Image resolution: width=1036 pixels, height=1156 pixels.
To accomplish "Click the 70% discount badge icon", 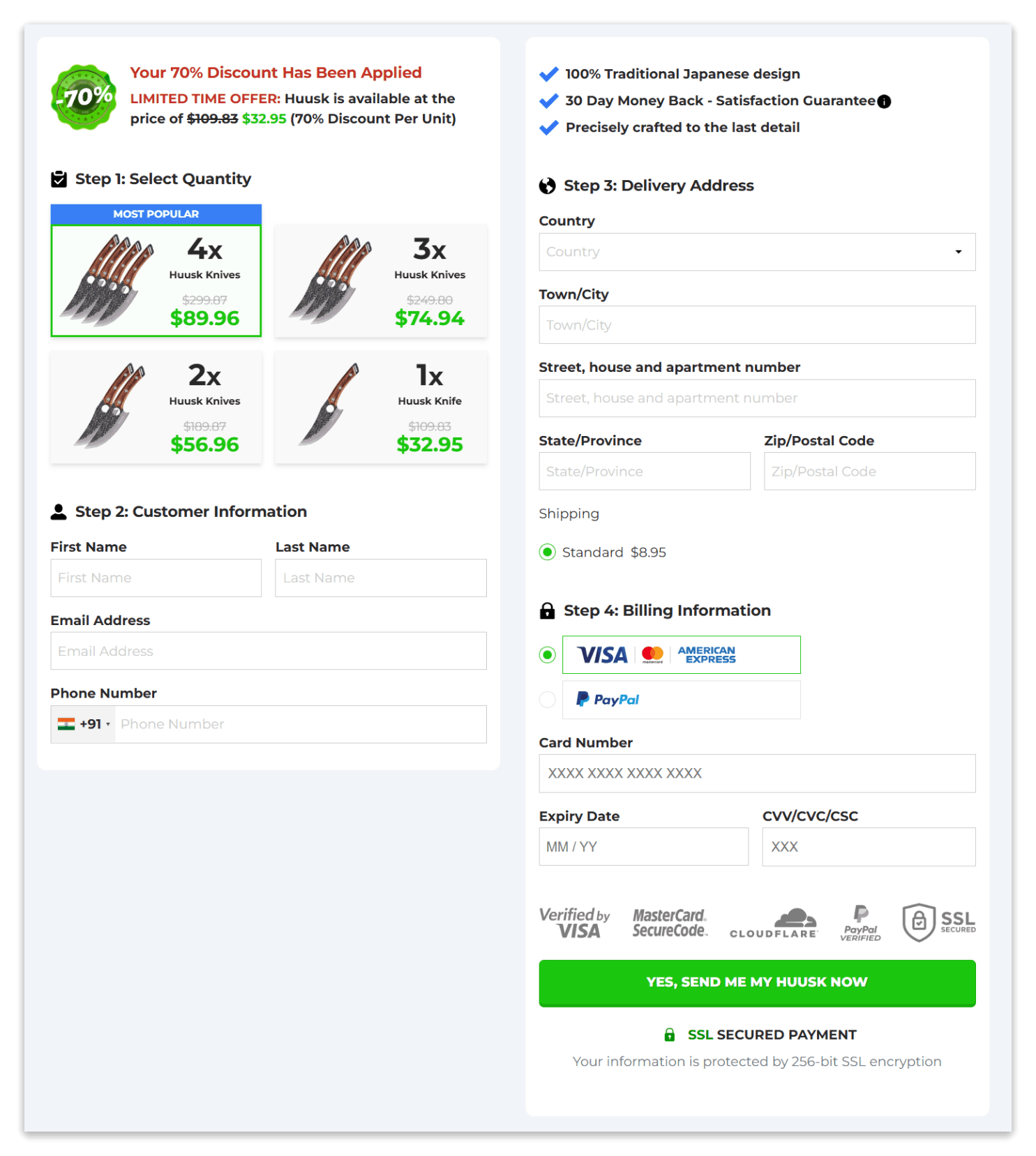I will click(84, 97).
